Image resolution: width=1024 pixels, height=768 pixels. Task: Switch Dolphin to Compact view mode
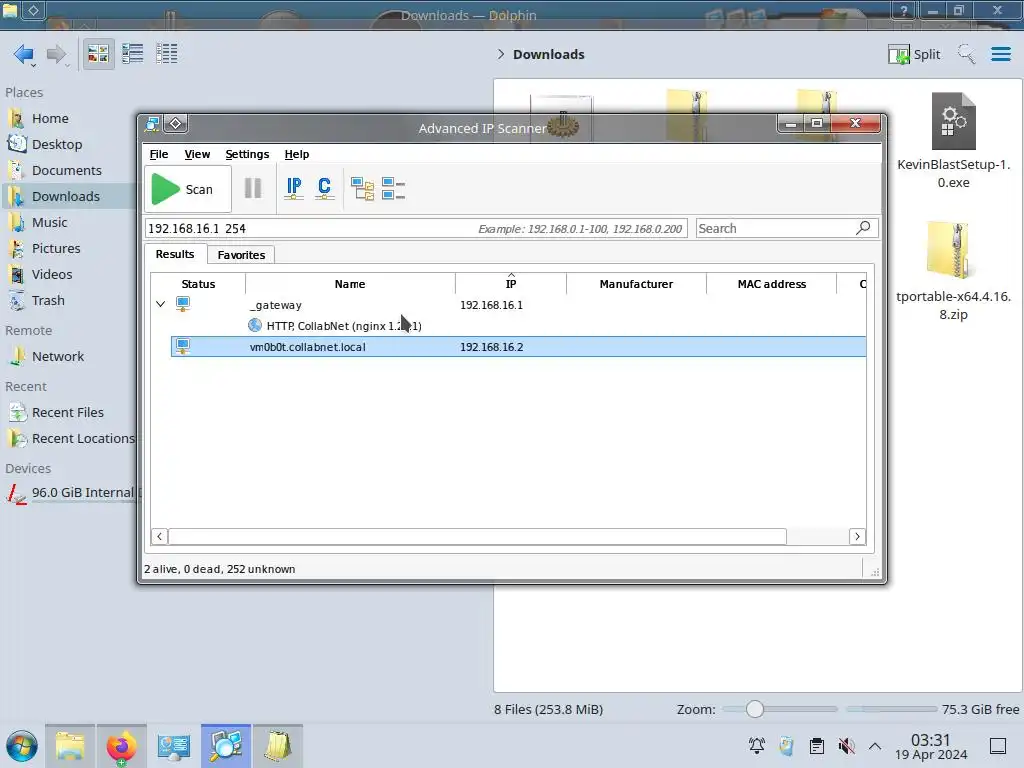point(133,54)
